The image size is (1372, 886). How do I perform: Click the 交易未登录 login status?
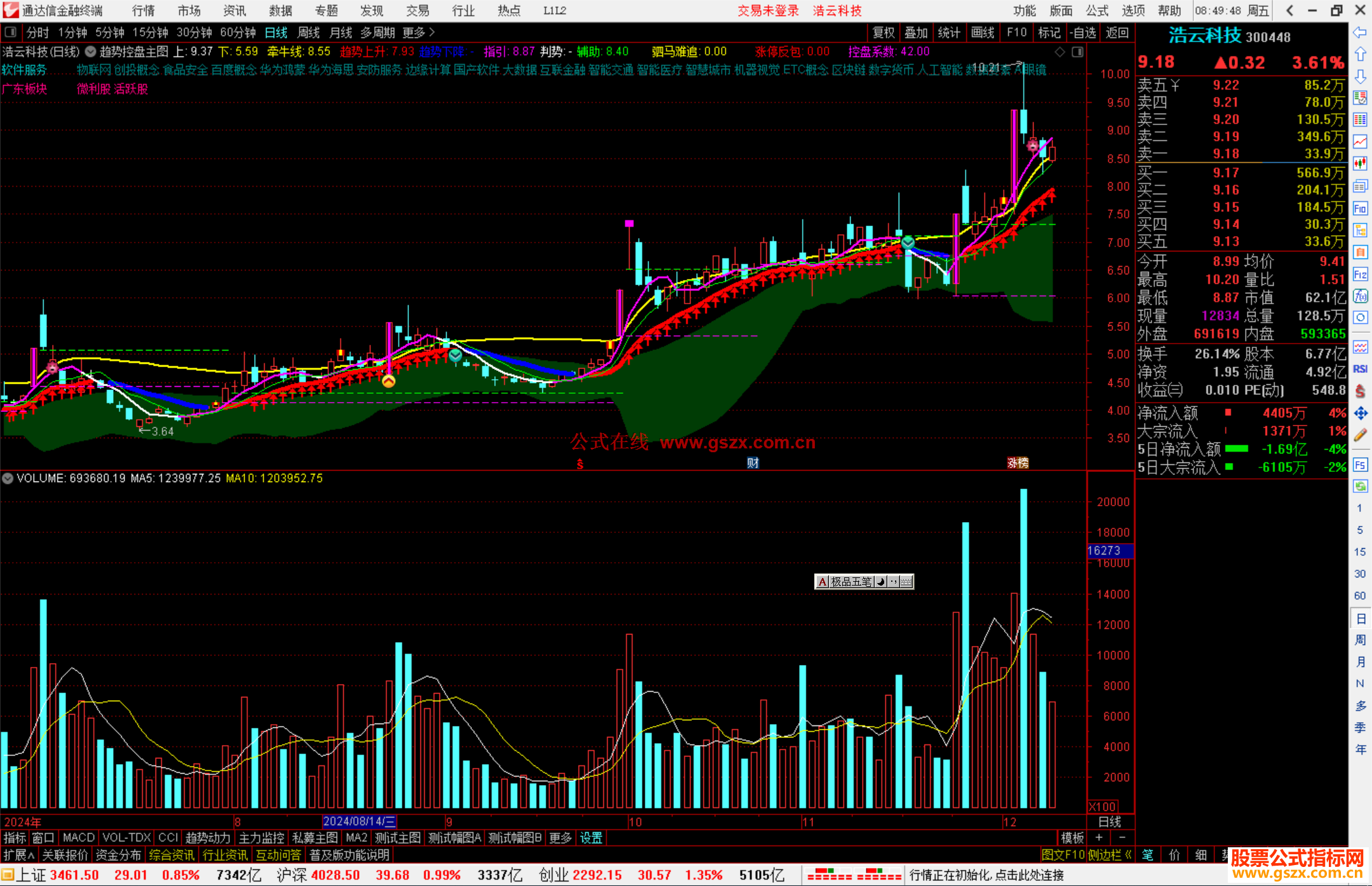(x=768, y=11)
